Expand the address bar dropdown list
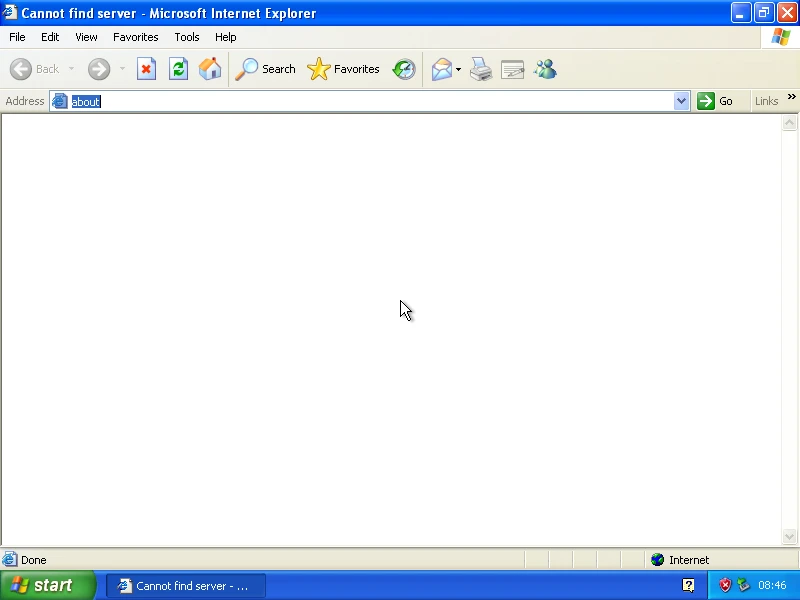Image resolution: width=800 pixels, height=600 pixels. tap(681, 101)
